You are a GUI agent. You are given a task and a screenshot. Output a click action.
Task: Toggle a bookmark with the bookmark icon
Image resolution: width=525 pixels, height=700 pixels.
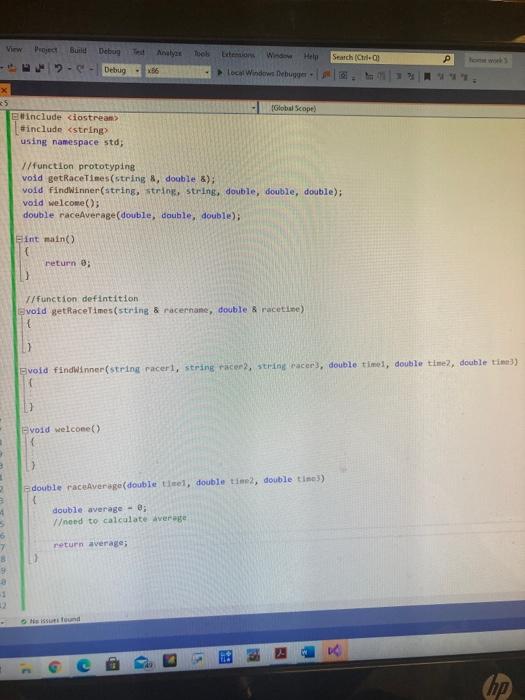pyautogui.click(x=427, y=76)
